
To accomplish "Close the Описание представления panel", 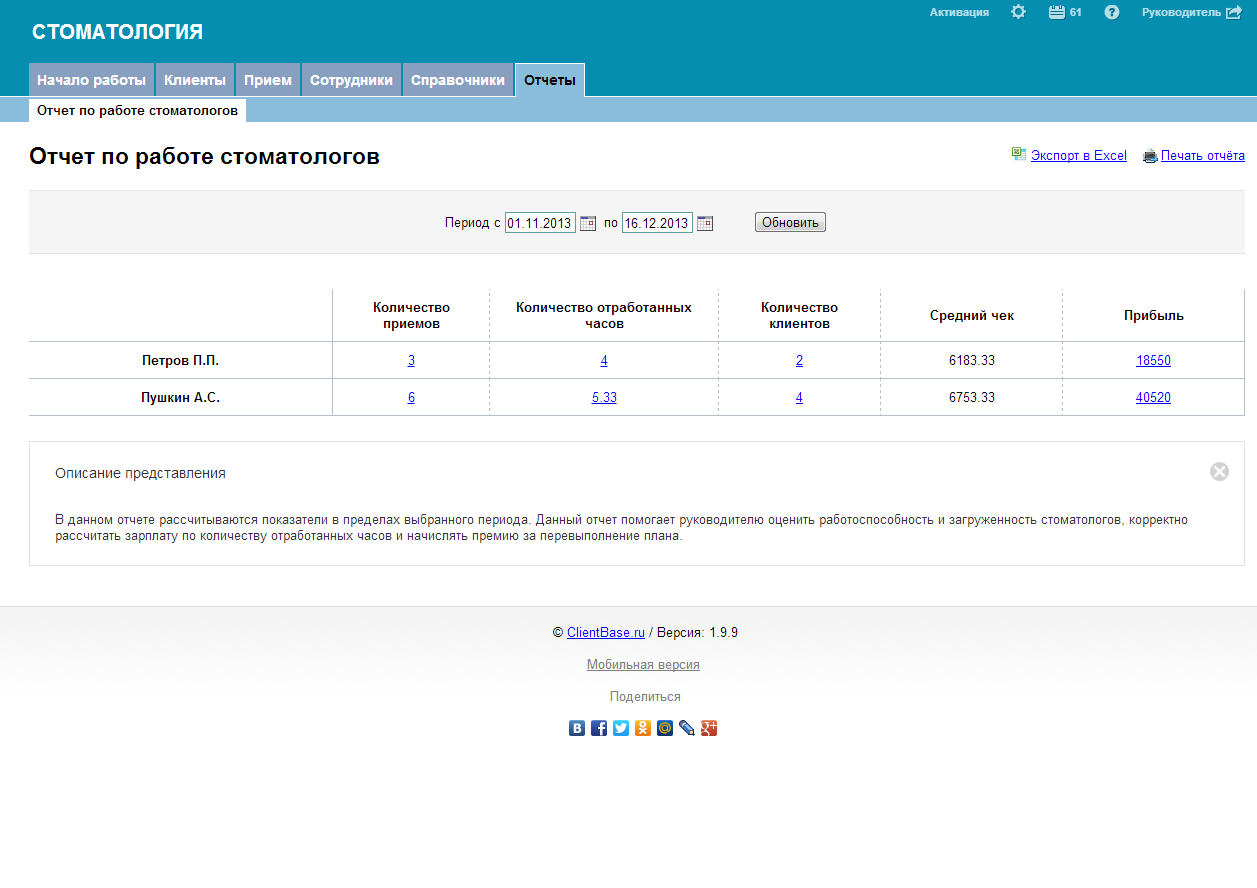I will 1219,472.
